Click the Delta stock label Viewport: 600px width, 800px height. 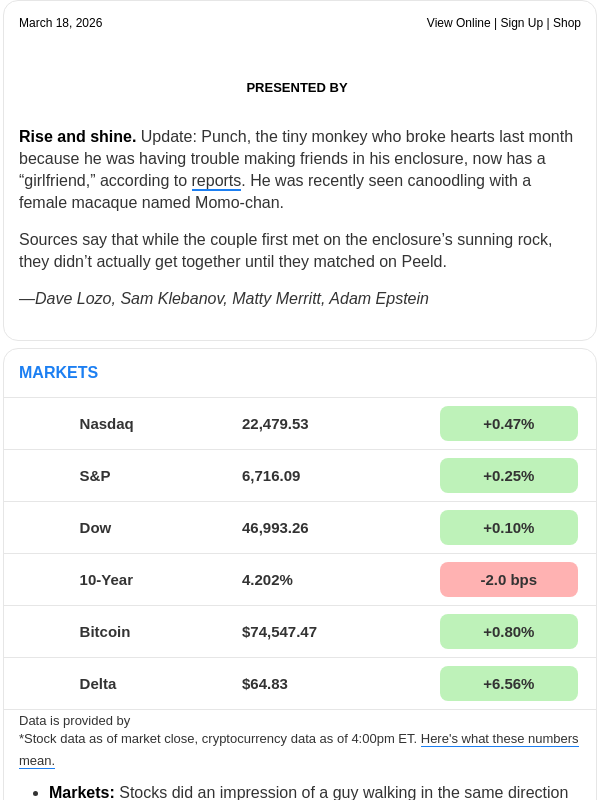coord(98,684)
